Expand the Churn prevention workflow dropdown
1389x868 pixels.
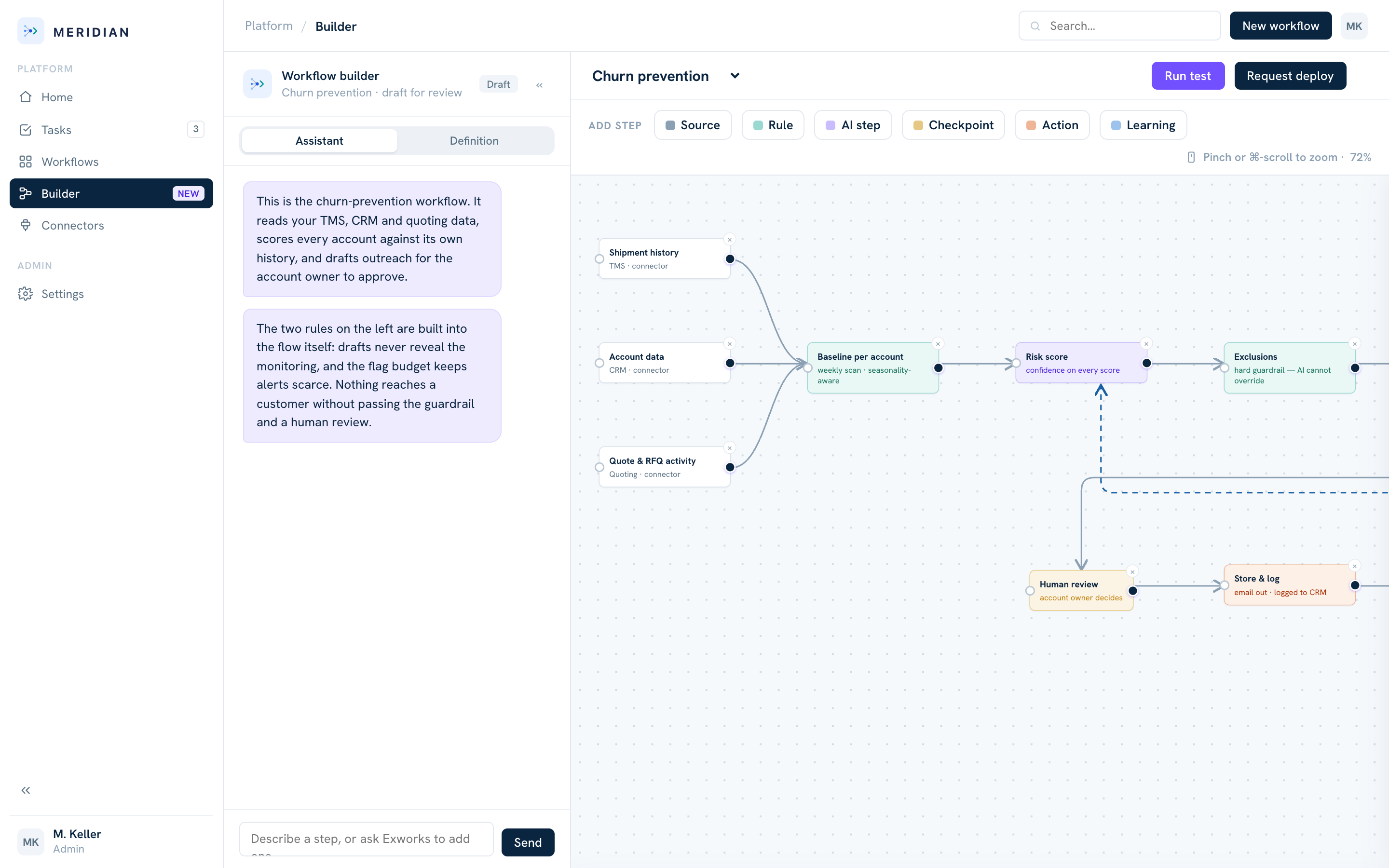coord(735,76)
